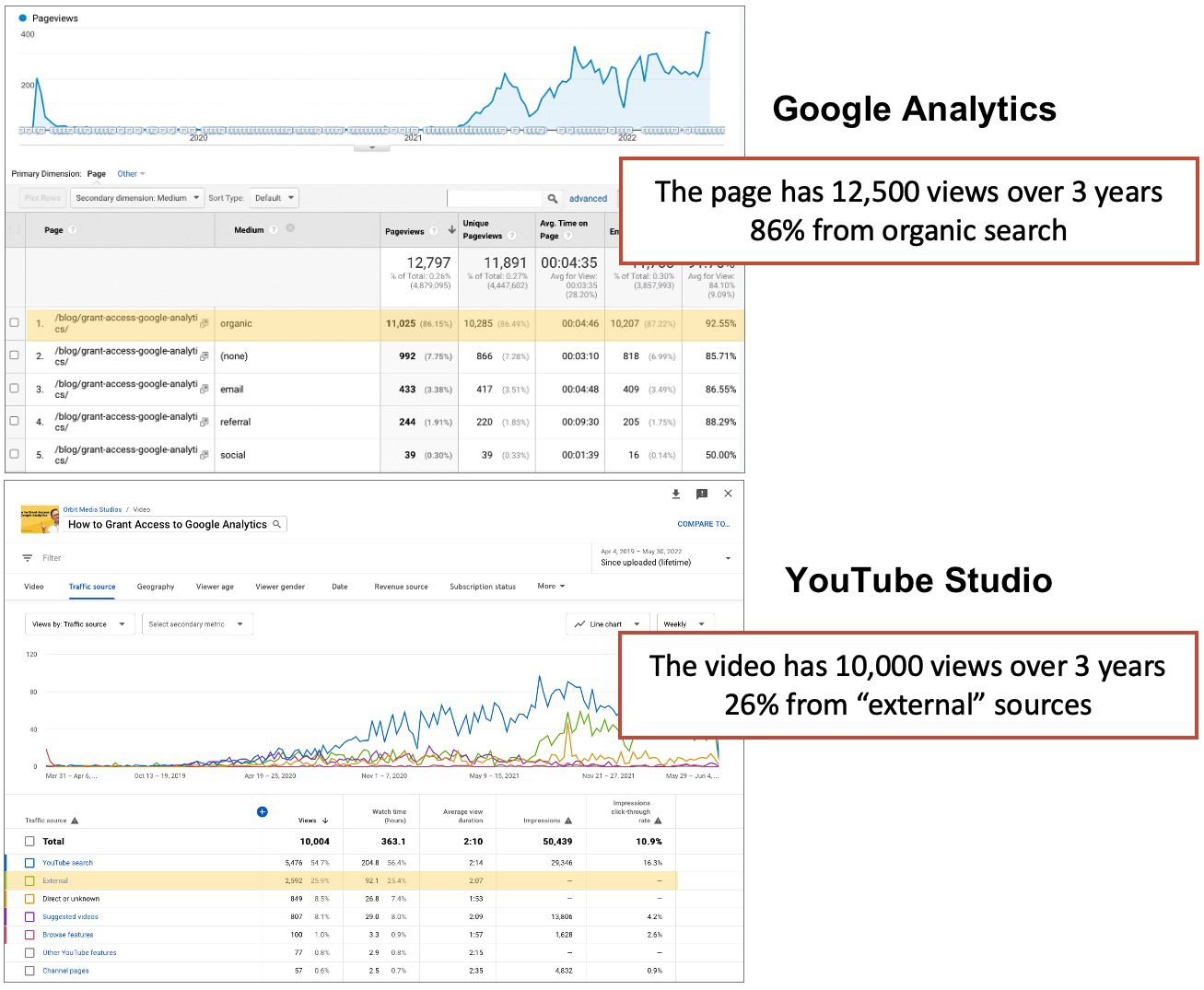This screenshot has width=1204, height=990.
Task: Click the search icon beside the video title
Action: (x=276, y=524)
